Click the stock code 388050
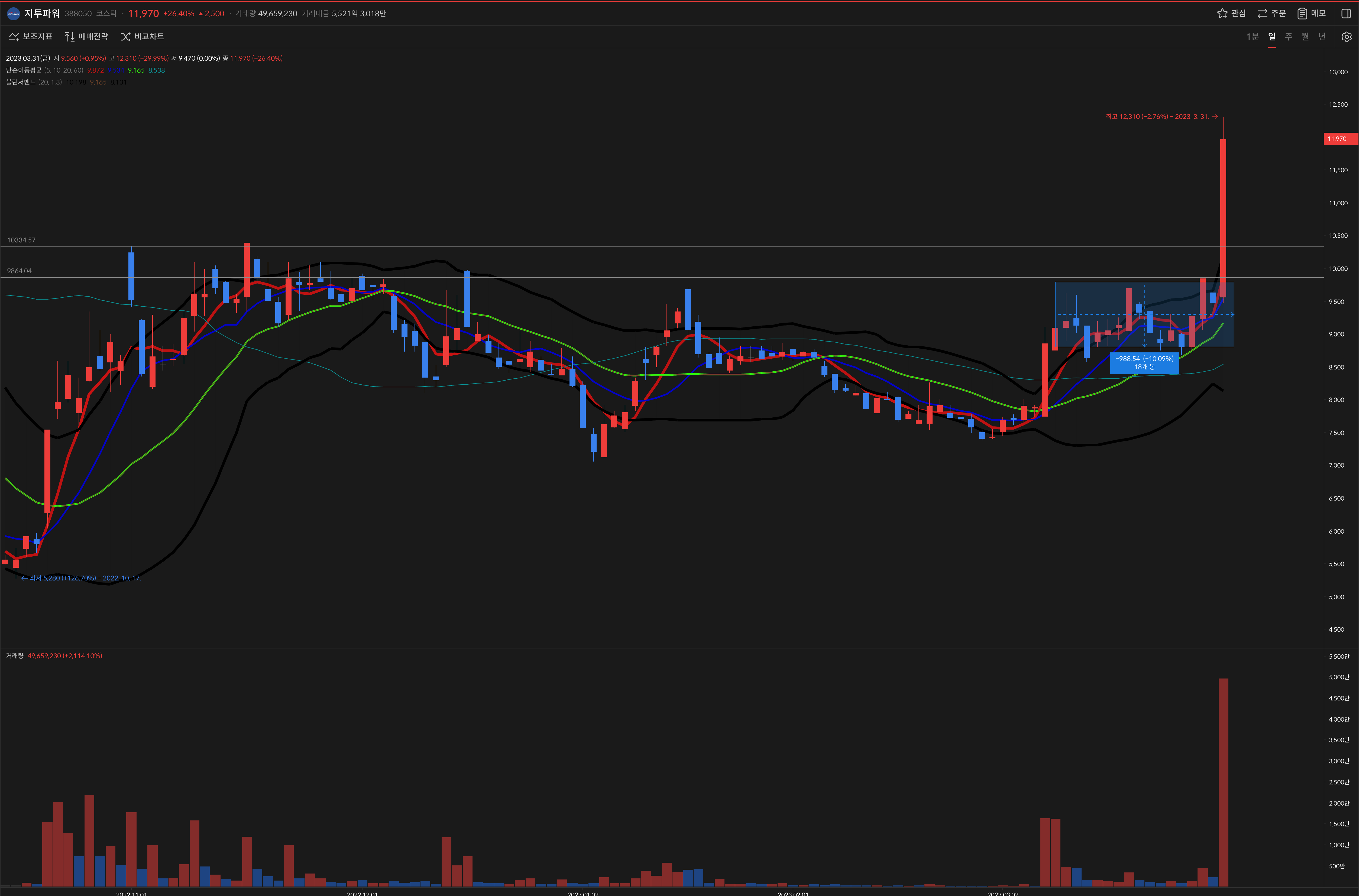 coord(78,13)
